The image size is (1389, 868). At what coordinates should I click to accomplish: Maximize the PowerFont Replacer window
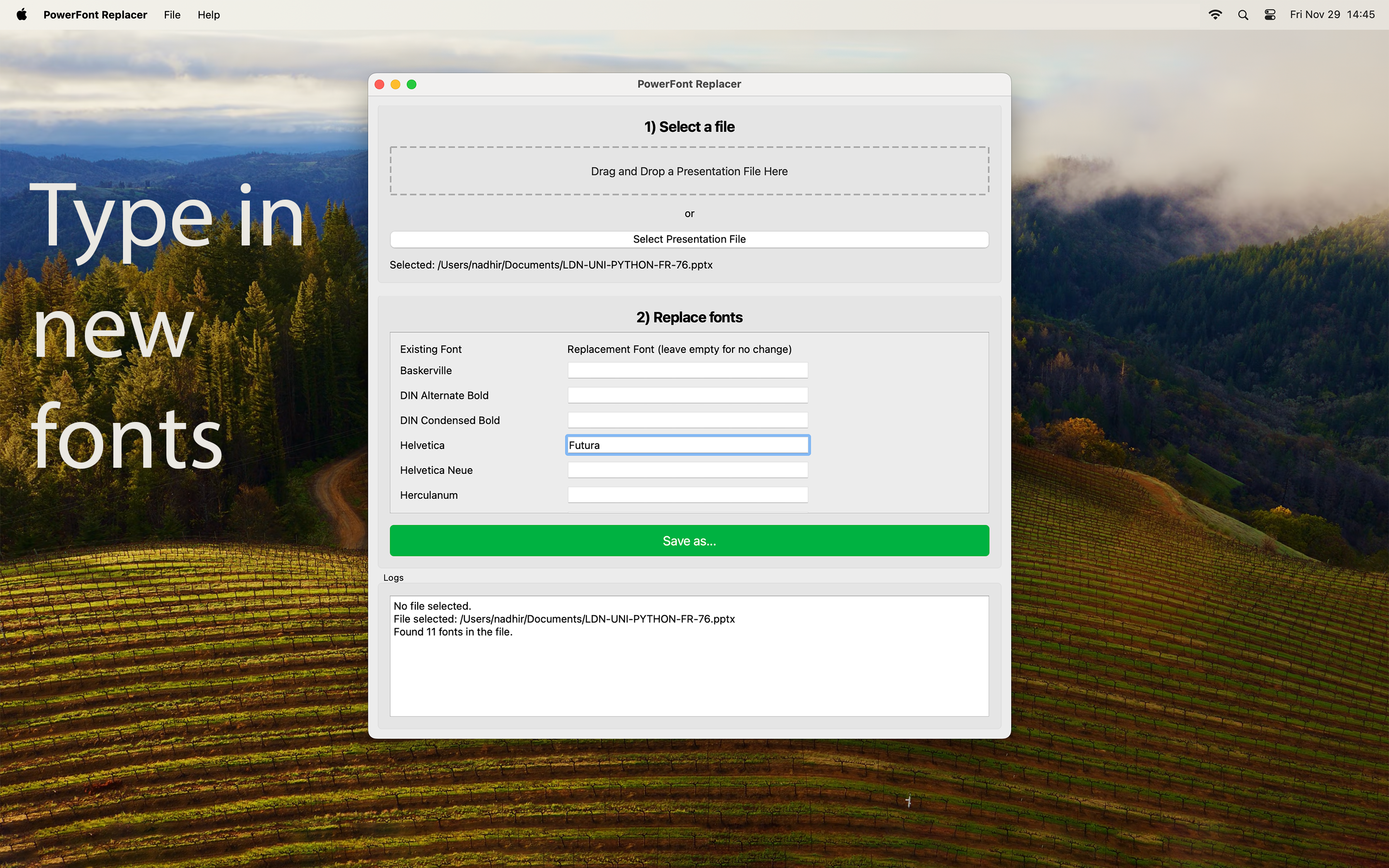click(x=411, y=84)
